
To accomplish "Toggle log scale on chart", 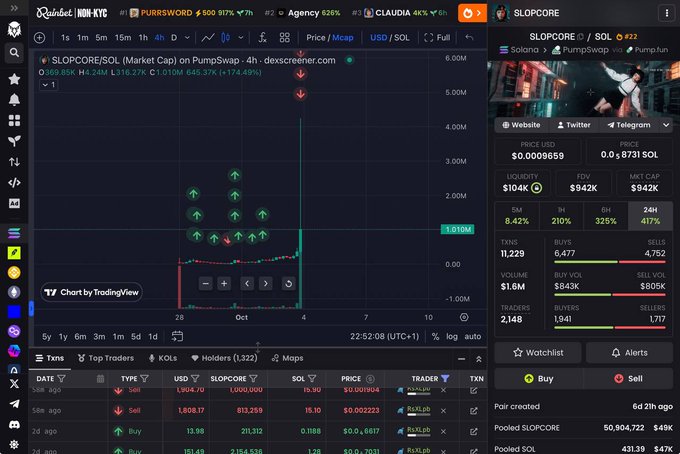I will 452,336.
